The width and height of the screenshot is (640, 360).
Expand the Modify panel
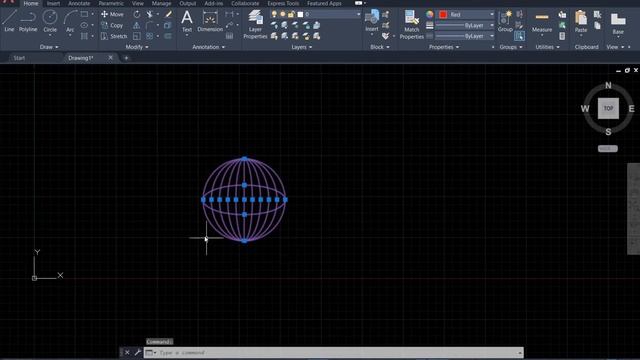pos(137,47)
